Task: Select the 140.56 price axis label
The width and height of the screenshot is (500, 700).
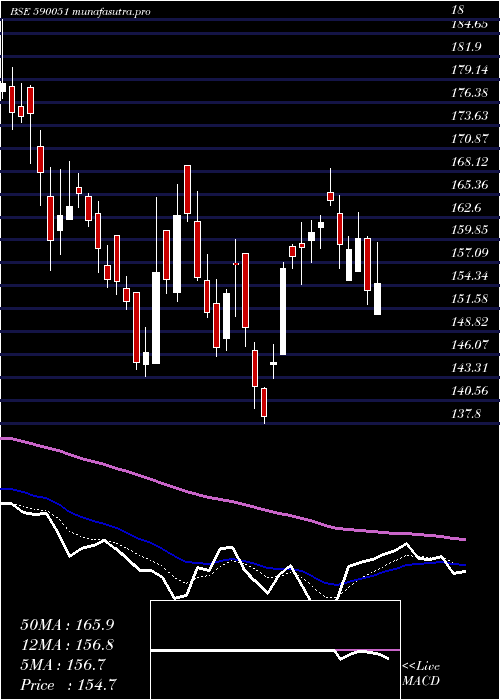Action: [x=469, y=391]
